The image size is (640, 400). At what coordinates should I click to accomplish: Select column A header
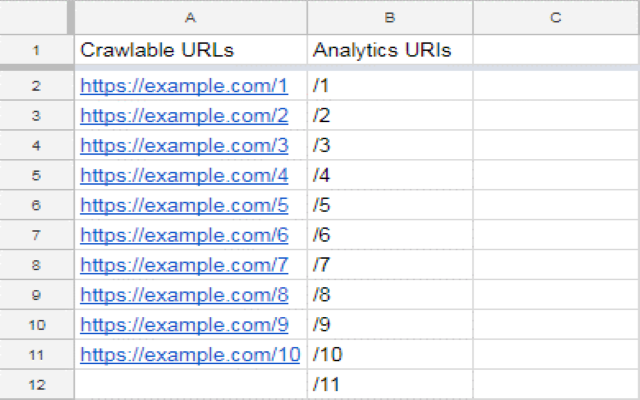190,17
